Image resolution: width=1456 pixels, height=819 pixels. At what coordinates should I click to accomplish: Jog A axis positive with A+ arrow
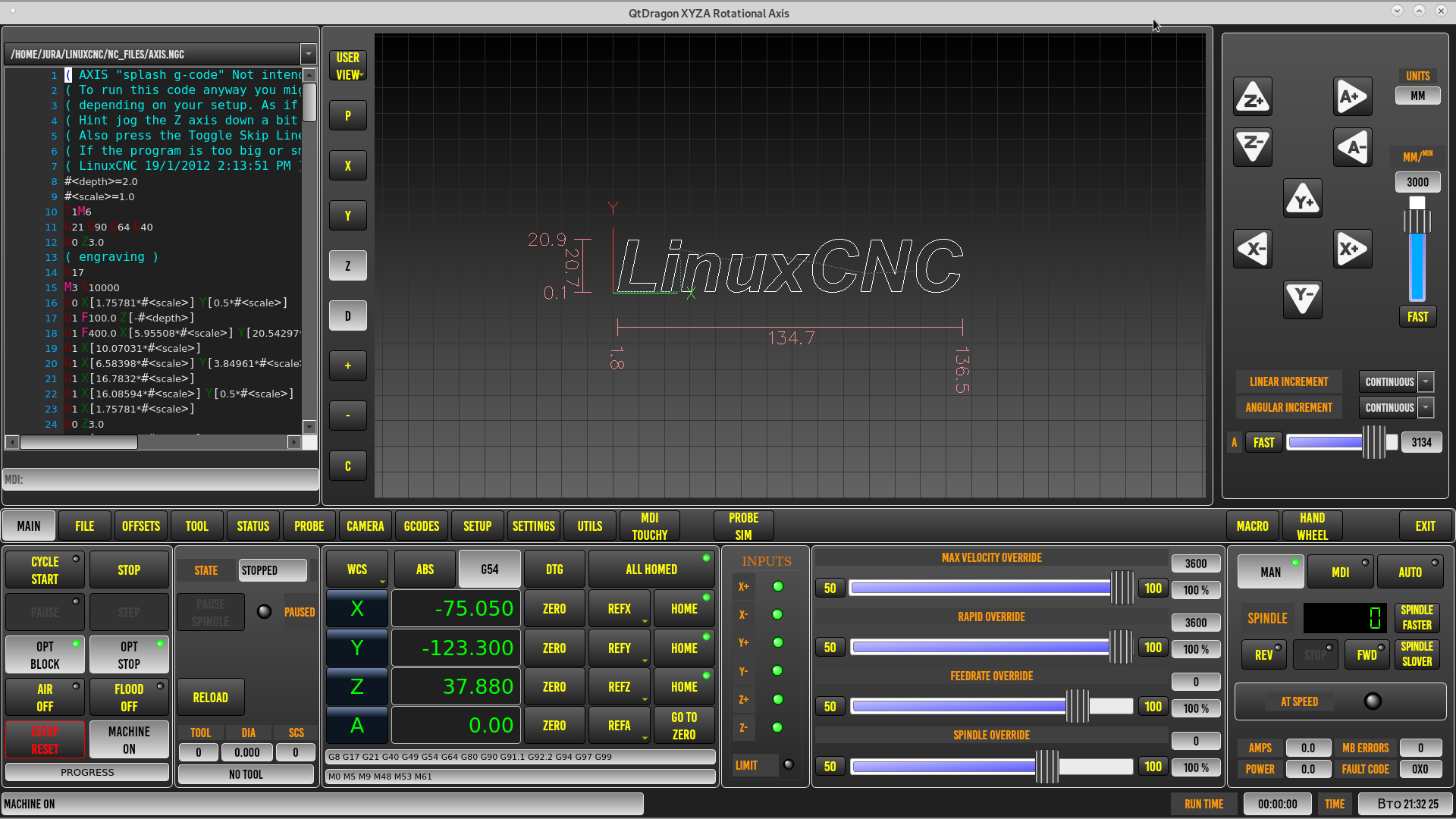pyautogui.click(x=1353, y=97)
